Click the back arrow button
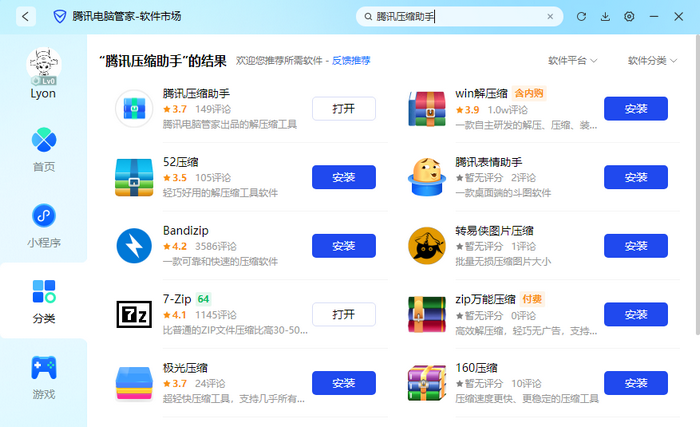700x427 pixels. click(x=25, y=17)
